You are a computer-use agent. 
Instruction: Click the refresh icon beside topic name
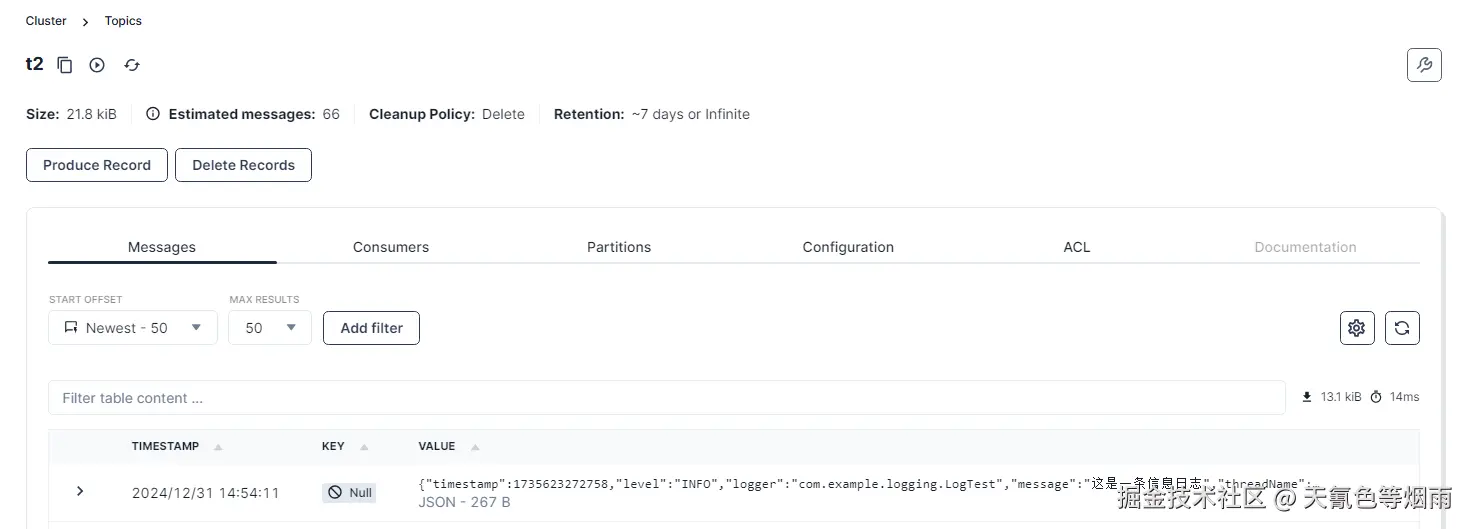[132, 65]
